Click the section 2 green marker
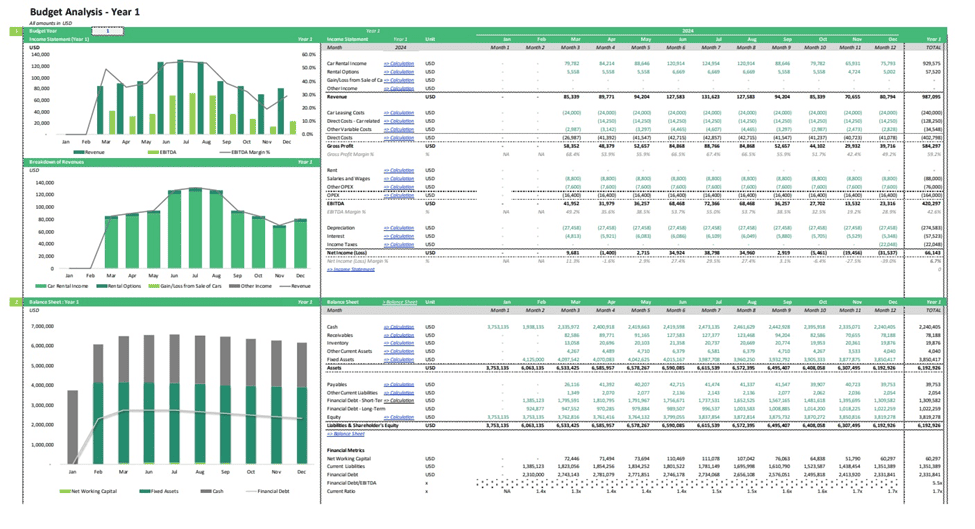This screenshot has height=529, width=975. (16, 301)
